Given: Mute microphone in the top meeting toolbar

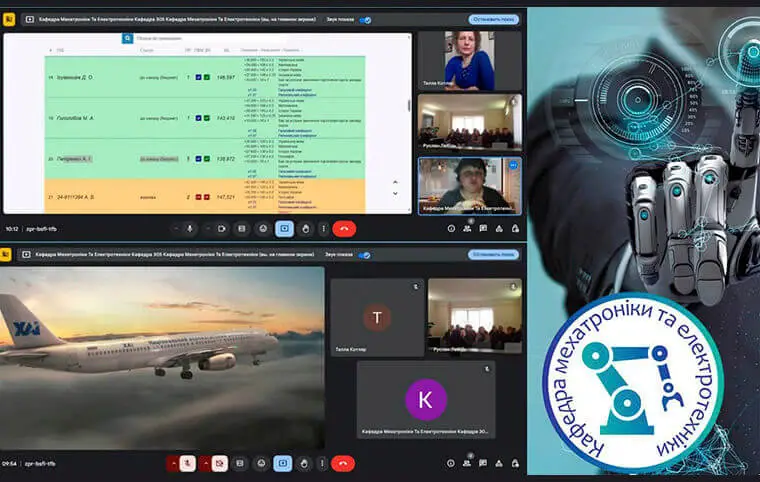Looking at the screenshot, I should click(x=190, y=228).
